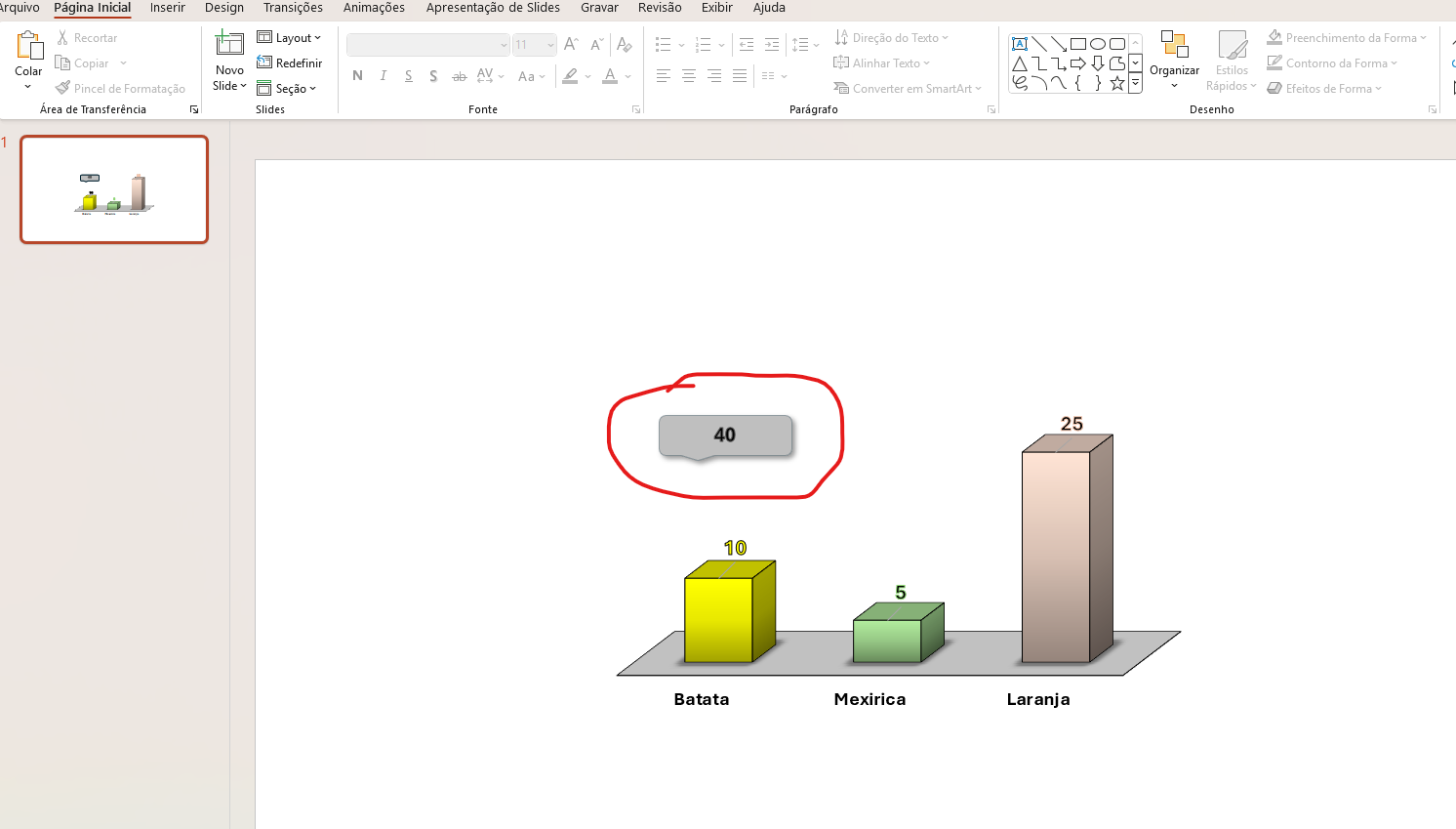Toggle text shadow formatting
The image size is (1456, 829).
click(x=433, y=76)
